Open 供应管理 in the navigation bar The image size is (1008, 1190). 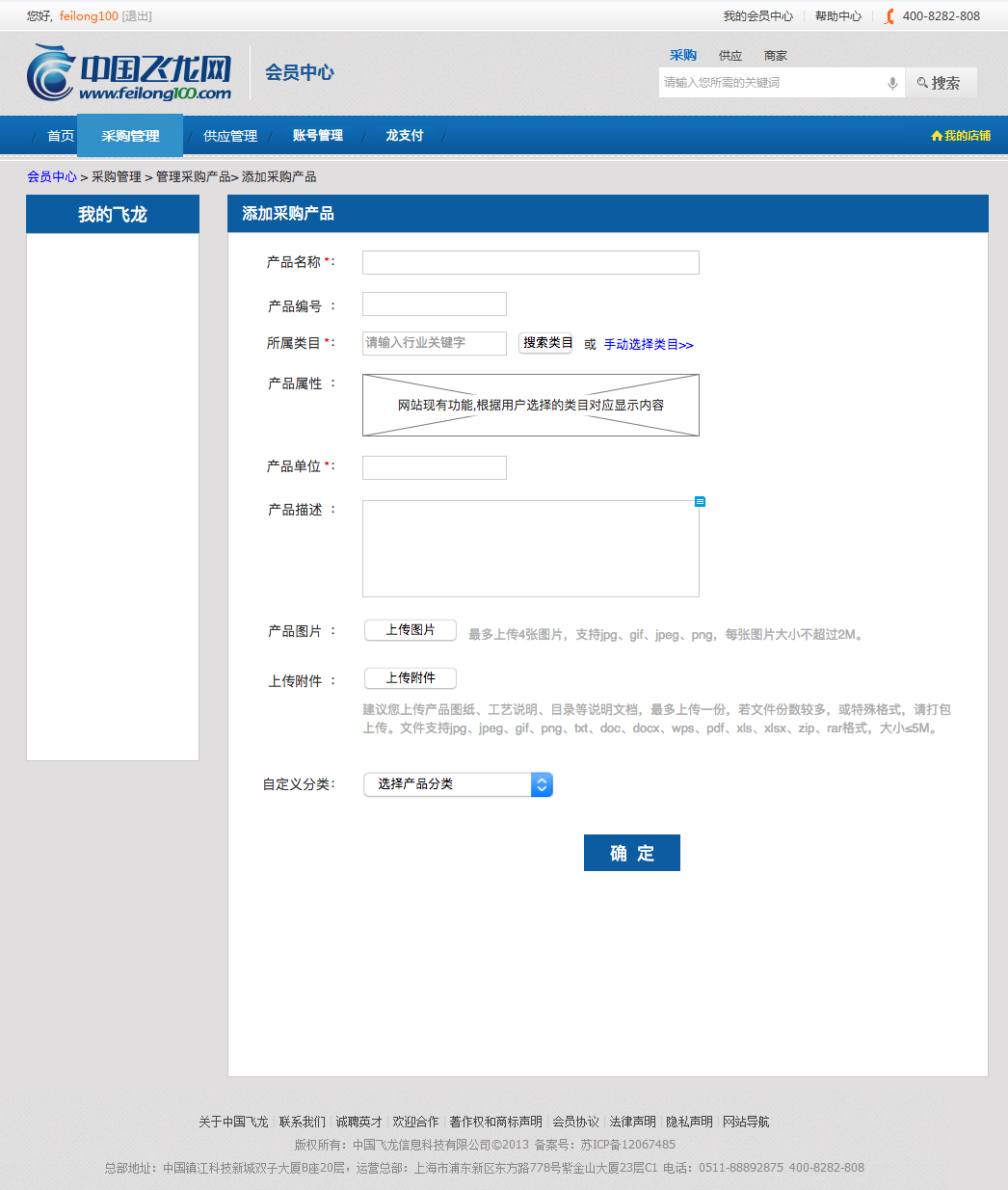pyautogui.click(x=230, y=136)
